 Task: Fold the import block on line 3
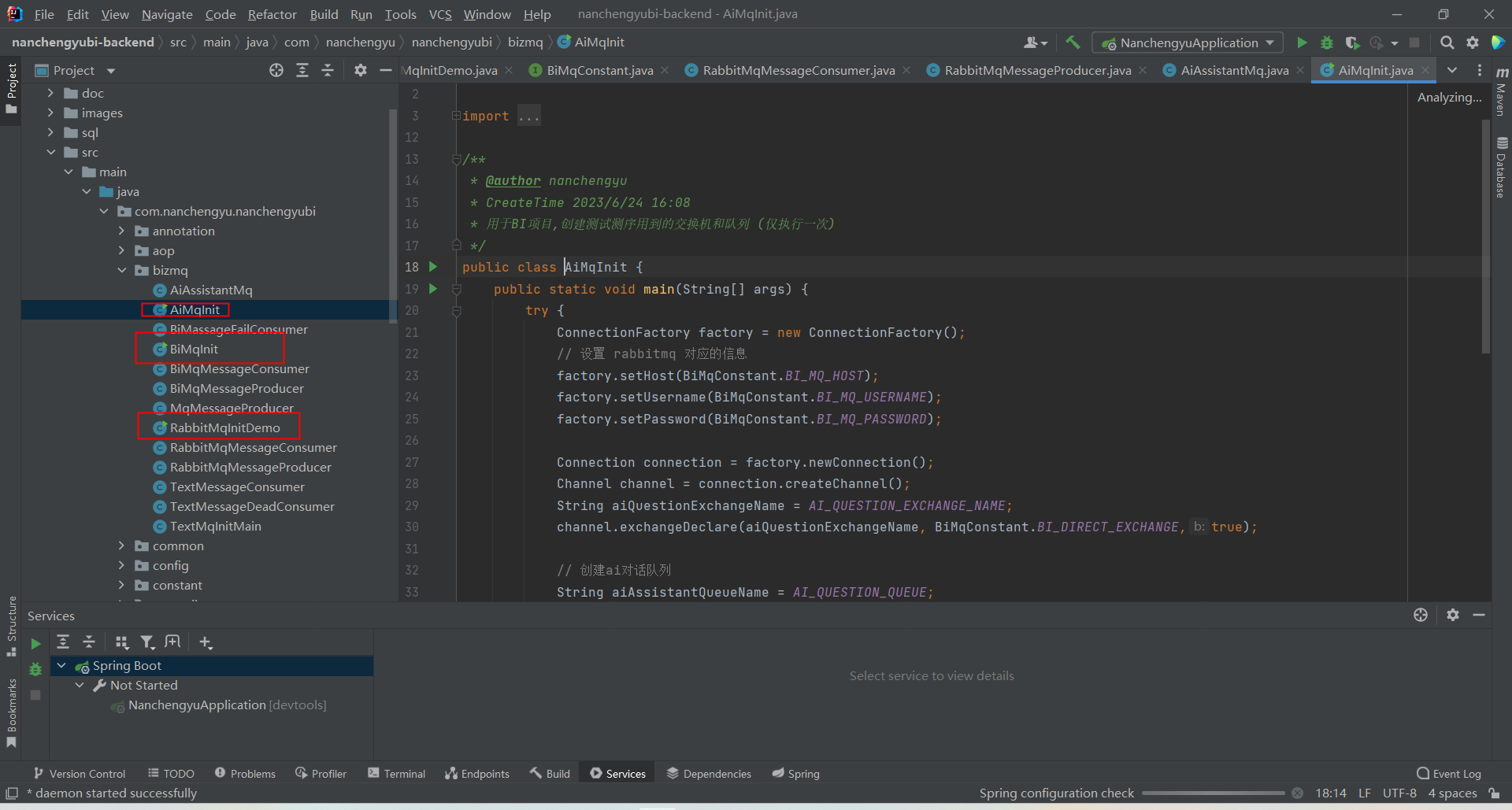(456, 116)
